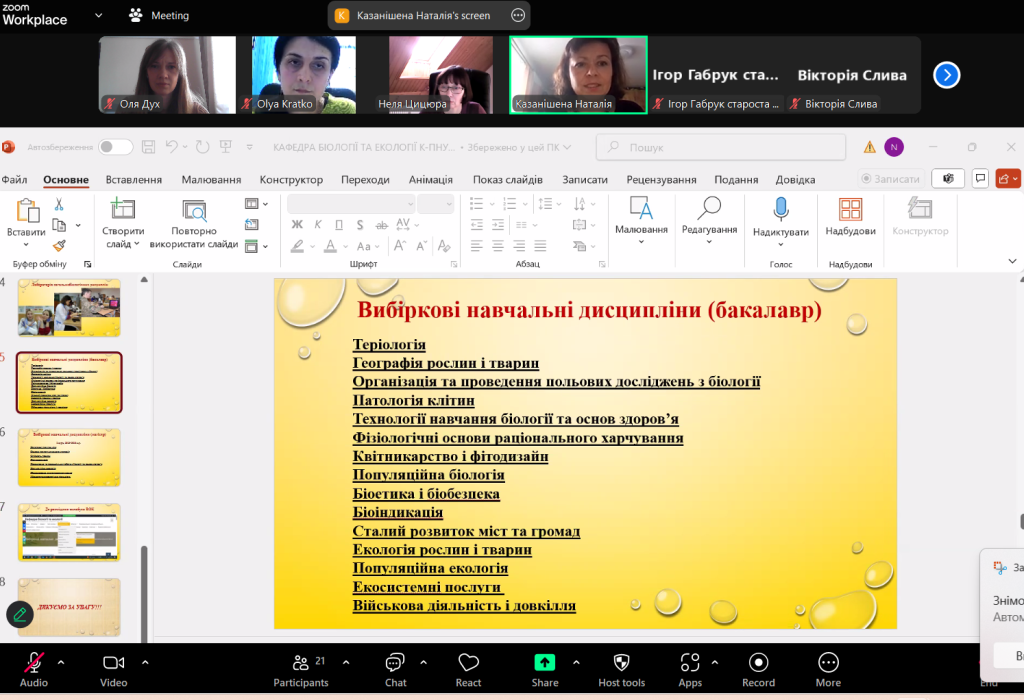Screen dimensions: 1024x700
Task: Click the green Share screen icon
Action: 544,663
